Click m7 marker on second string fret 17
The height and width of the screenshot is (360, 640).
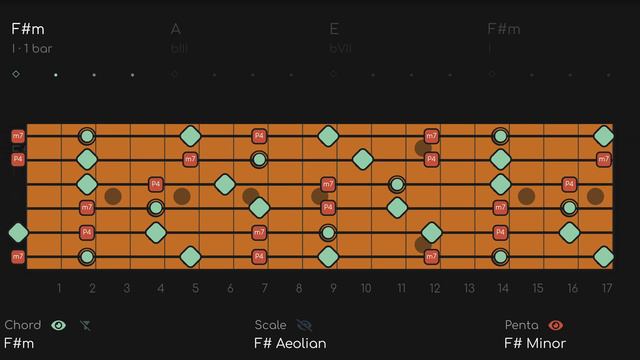[x=604, y=159]
